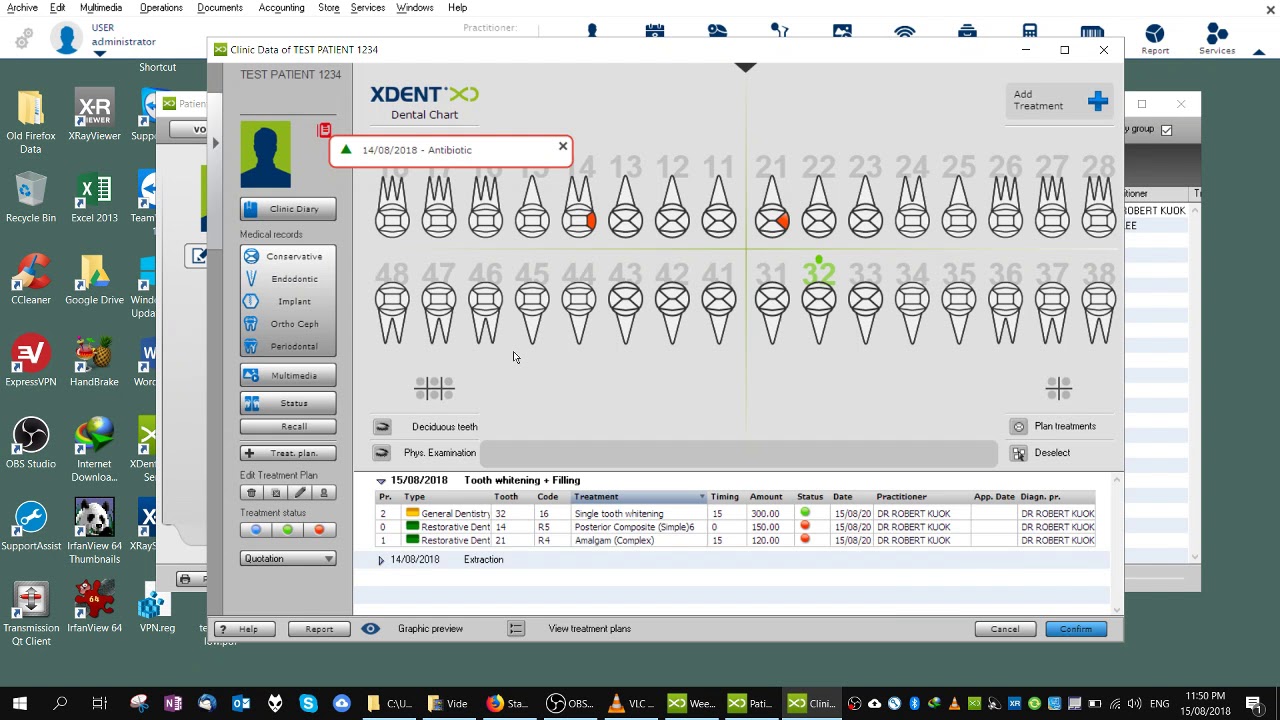
Task: Open OBS Studio desktop icon
Action: 31,443
